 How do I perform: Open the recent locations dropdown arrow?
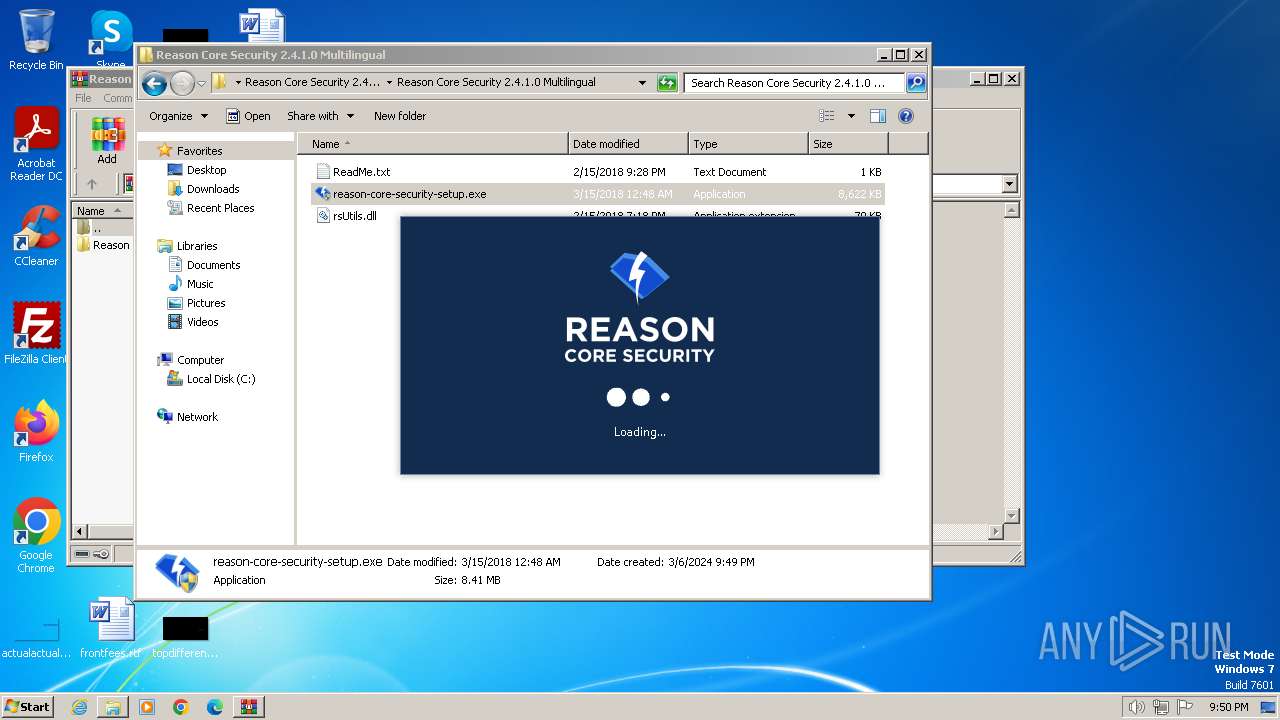click(x=201, y=84)
